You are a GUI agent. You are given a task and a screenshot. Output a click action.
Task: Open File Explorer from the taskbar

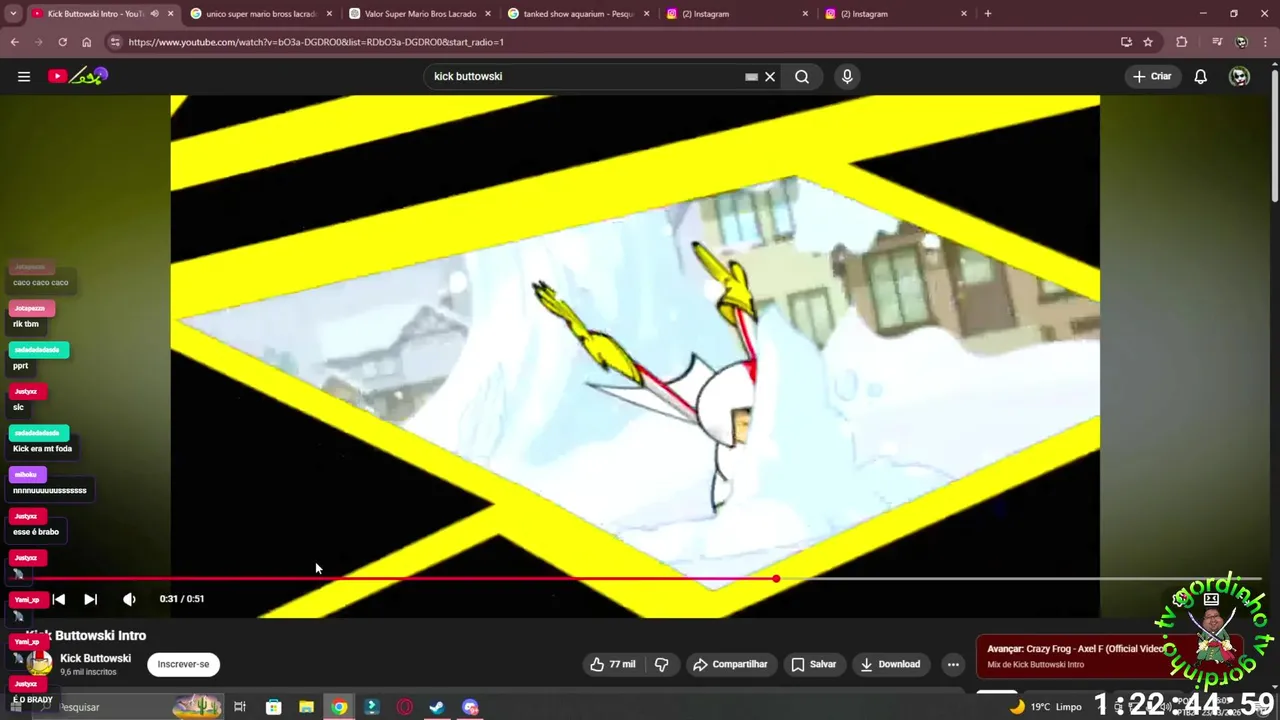(306, 707)
